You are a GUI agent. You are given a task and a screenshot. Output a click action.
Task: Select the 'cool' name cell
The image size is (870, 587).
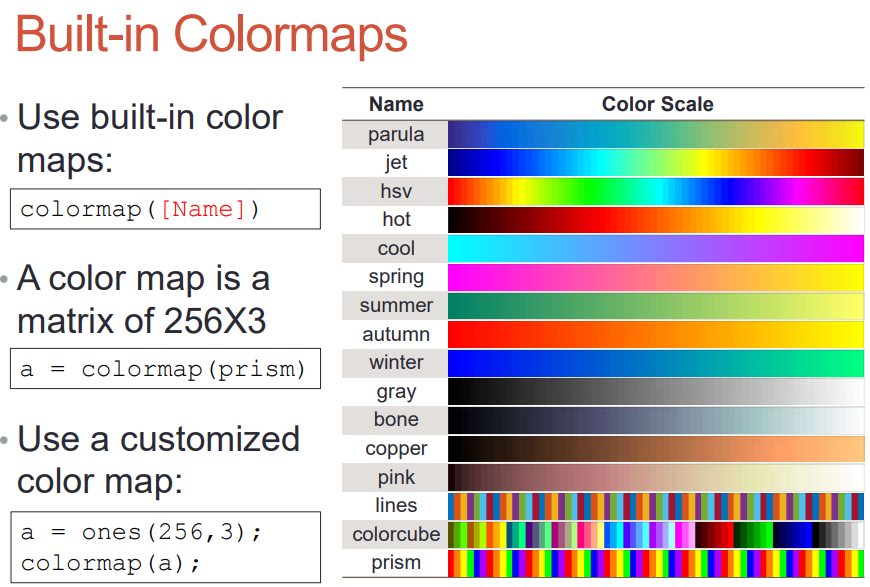click(395, 249)
